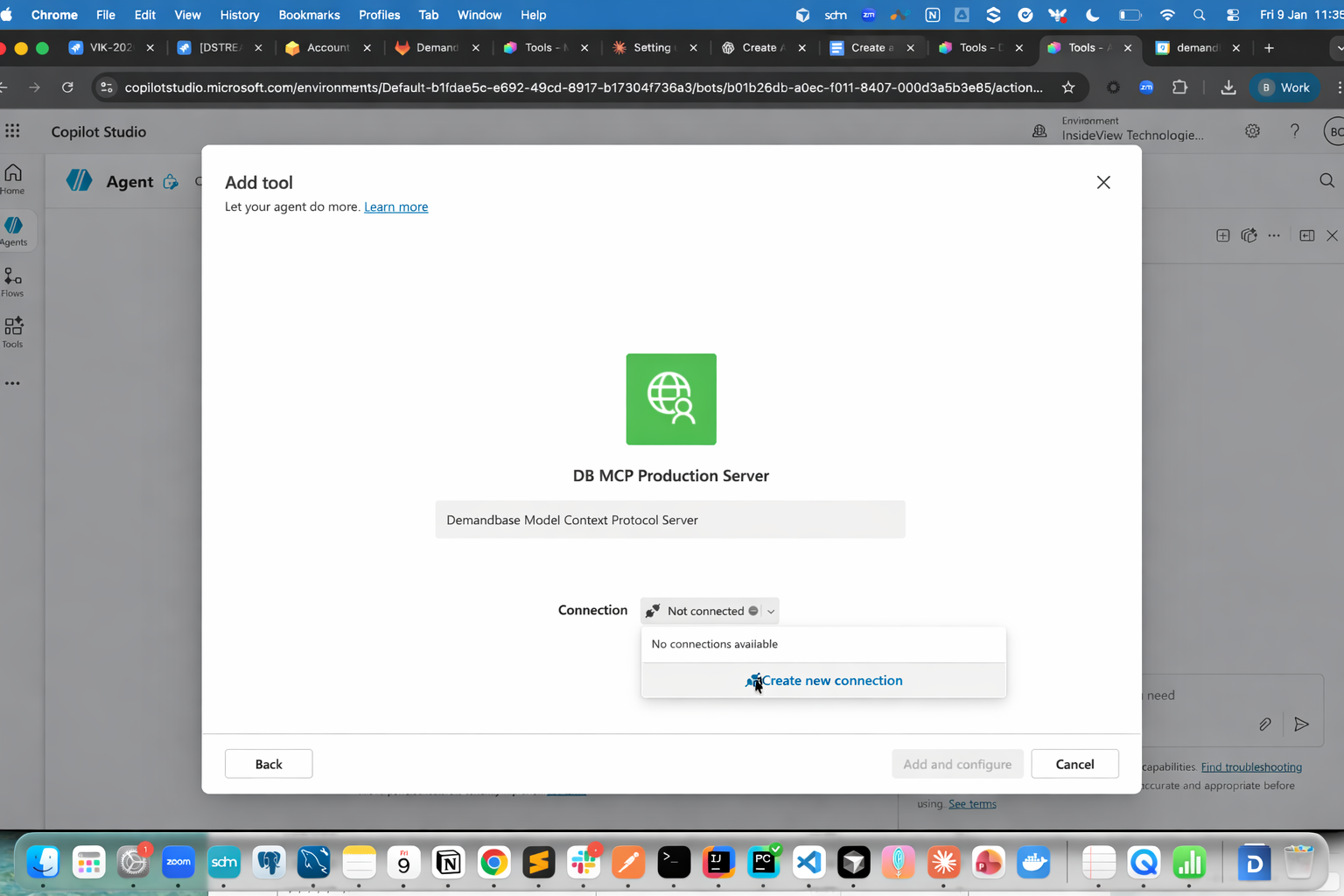This screenshot has height=896, width=1344.
Task: Open the Wi-Fi status in the menu bar
Action: (x=1167, y=15)
